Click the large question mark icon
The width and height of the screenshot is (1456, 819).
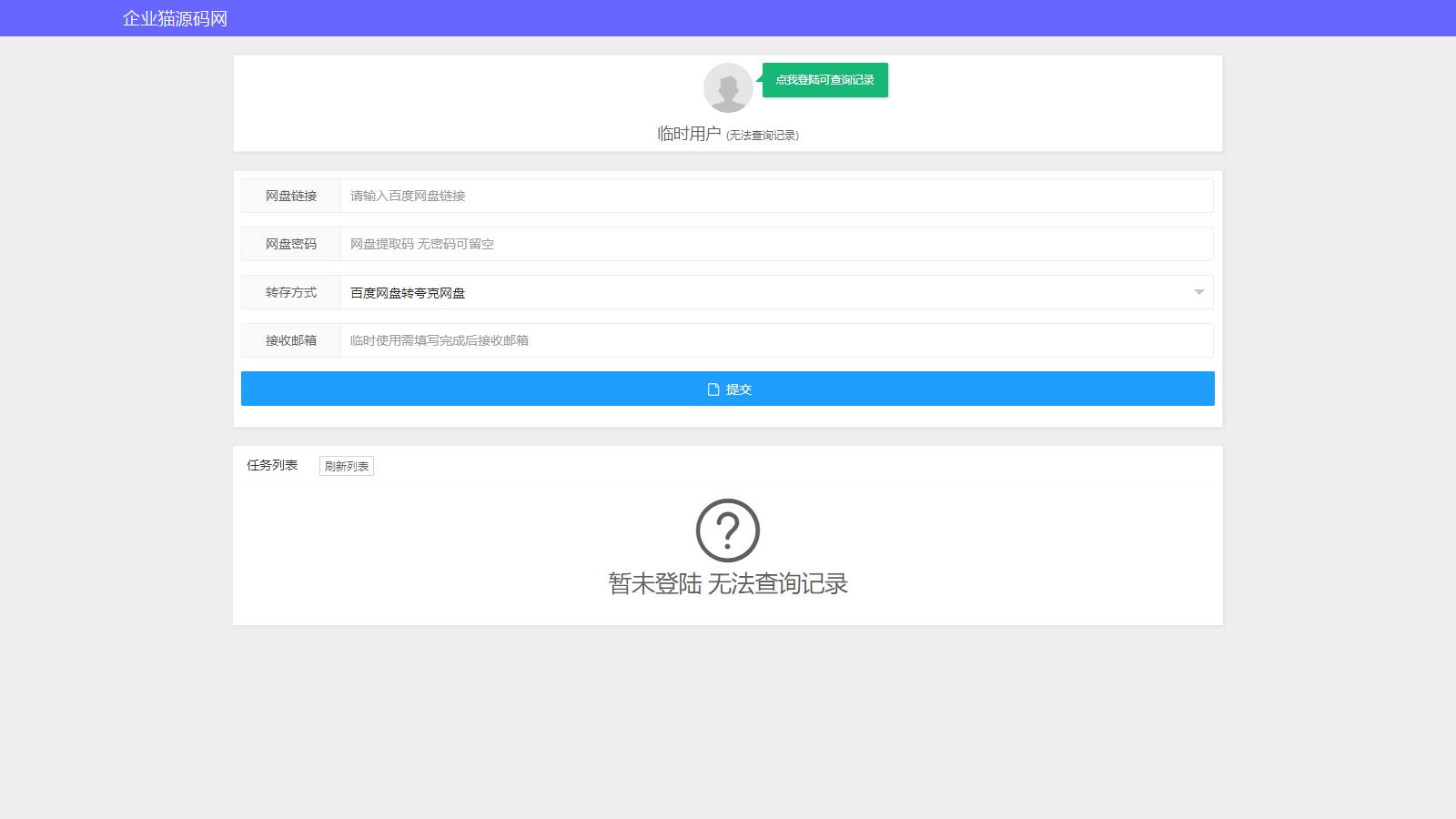728,531
